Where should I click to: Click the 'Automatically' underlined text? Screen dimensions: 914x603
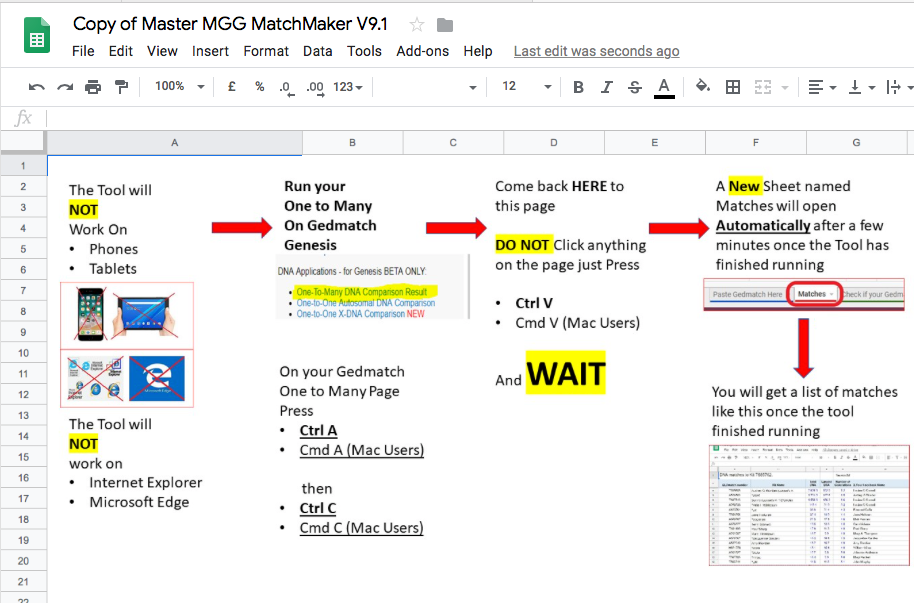[x=763, y=226]
